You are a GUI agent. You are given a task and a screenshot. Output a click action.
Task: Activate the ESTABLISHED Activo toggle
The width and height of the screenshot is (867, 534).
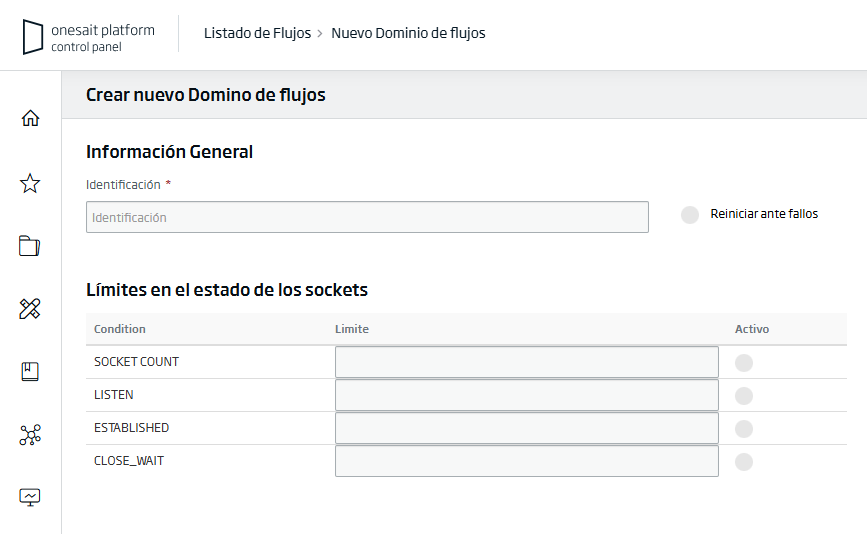[x=744, y=429]
